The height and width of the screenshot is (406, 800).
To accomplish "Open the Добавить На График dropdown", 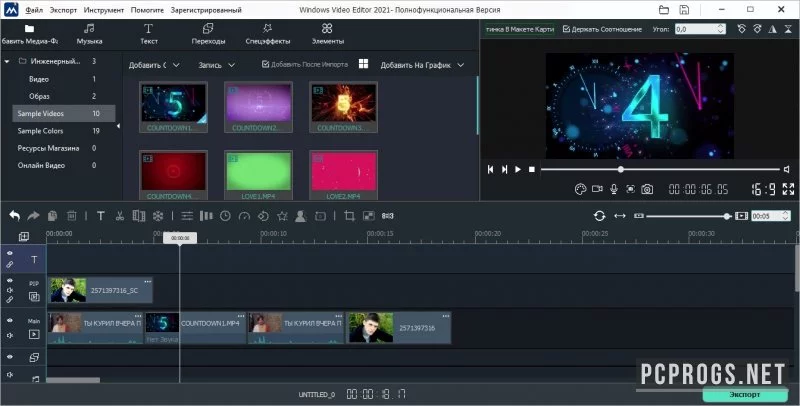I will click(x=422, y=65).
